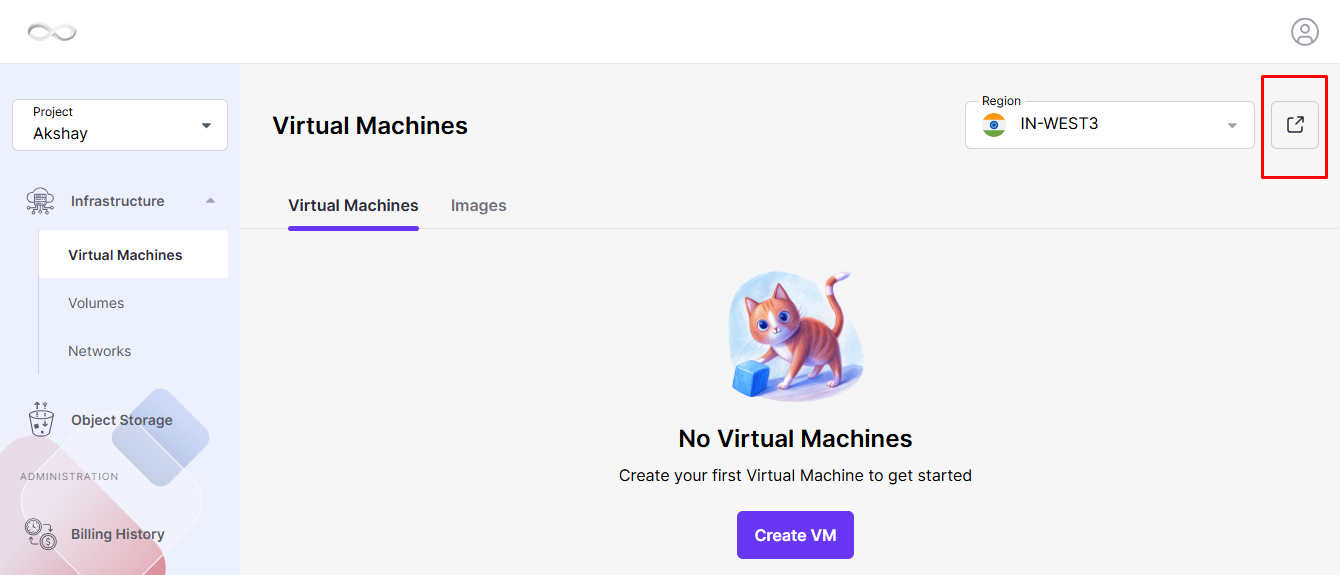Expand the Region IN-WEST3 dropdown arrow
The image size is (1340, 575).
point(1232,125)
